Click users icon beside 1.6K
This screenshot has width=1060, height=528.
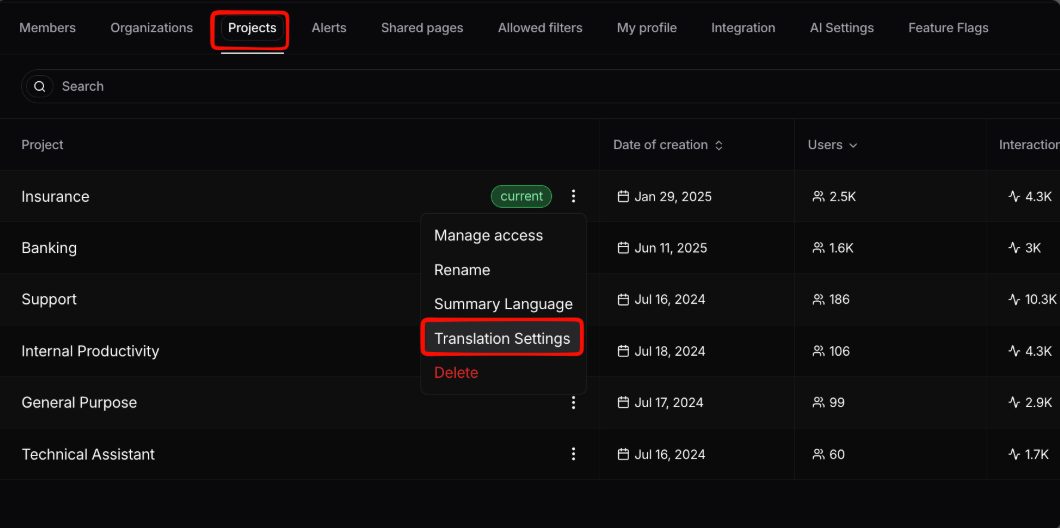[819, 248]
